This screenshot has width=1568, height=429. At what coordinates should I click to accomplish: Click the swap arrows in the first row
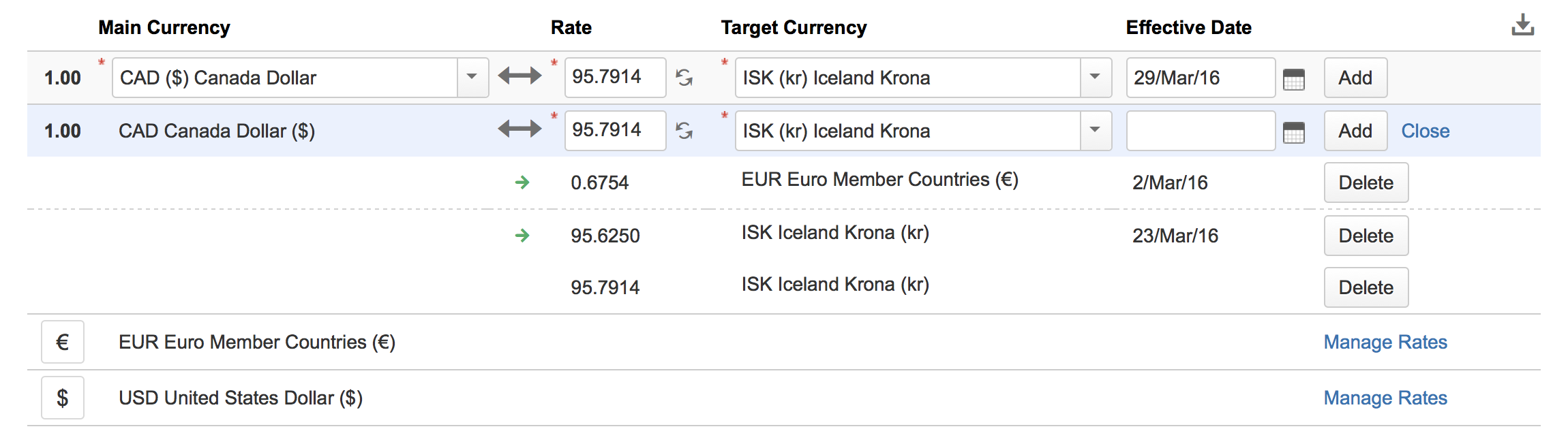(x=519, y=76)
